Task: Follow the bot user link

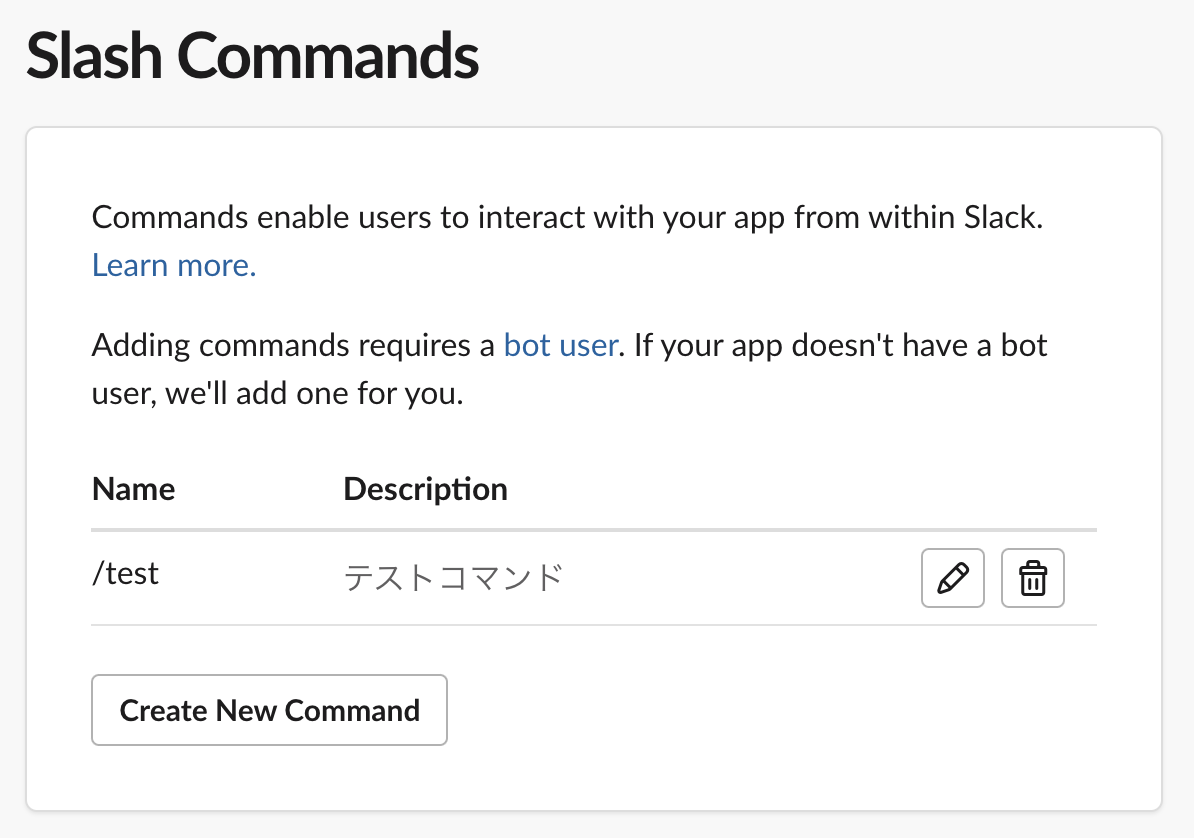Action: pos(560,346)
